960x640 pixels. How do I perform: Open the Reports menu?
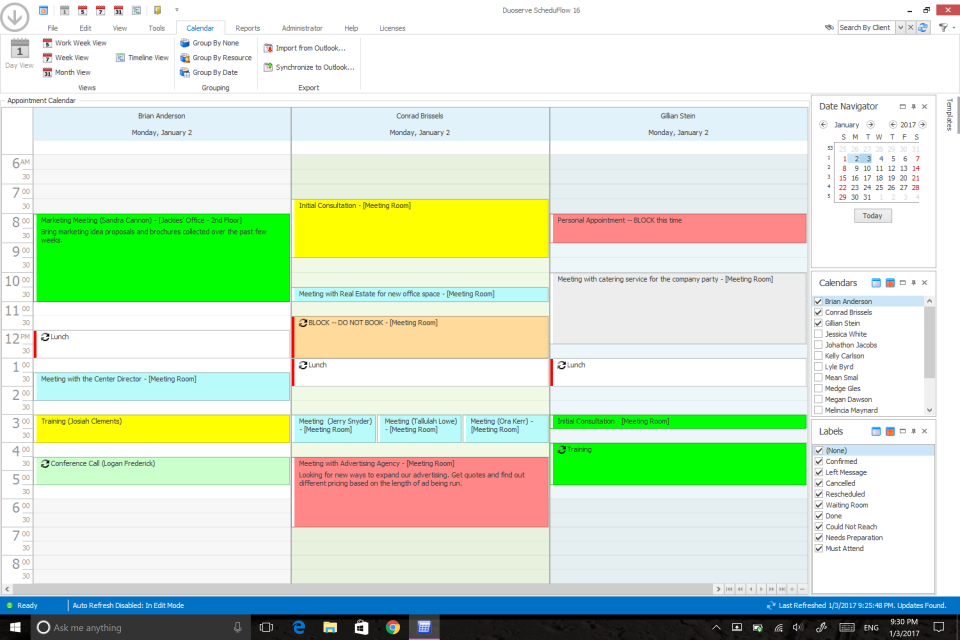coord(247,27)
